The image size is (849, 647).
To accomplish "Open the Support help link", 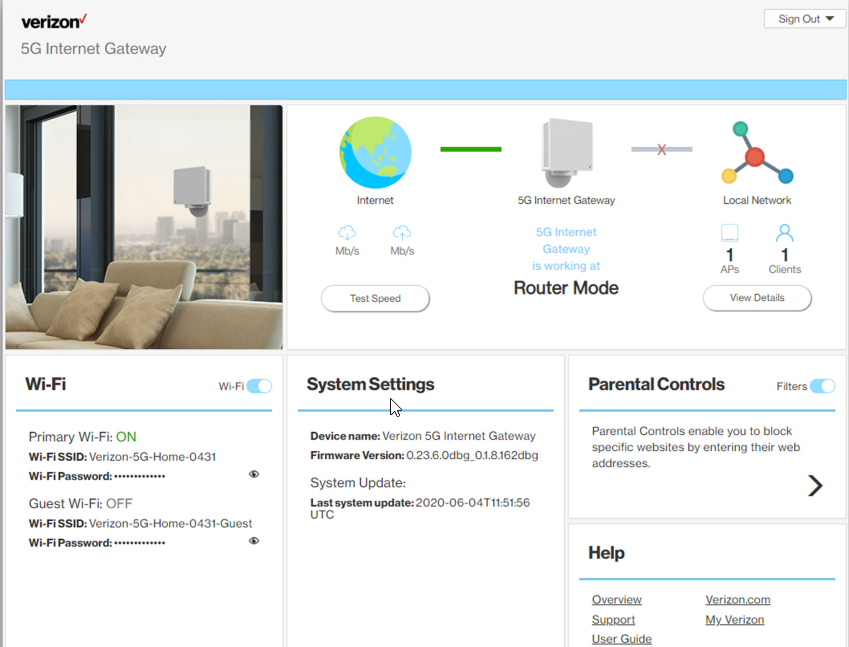I will [613, 620].
